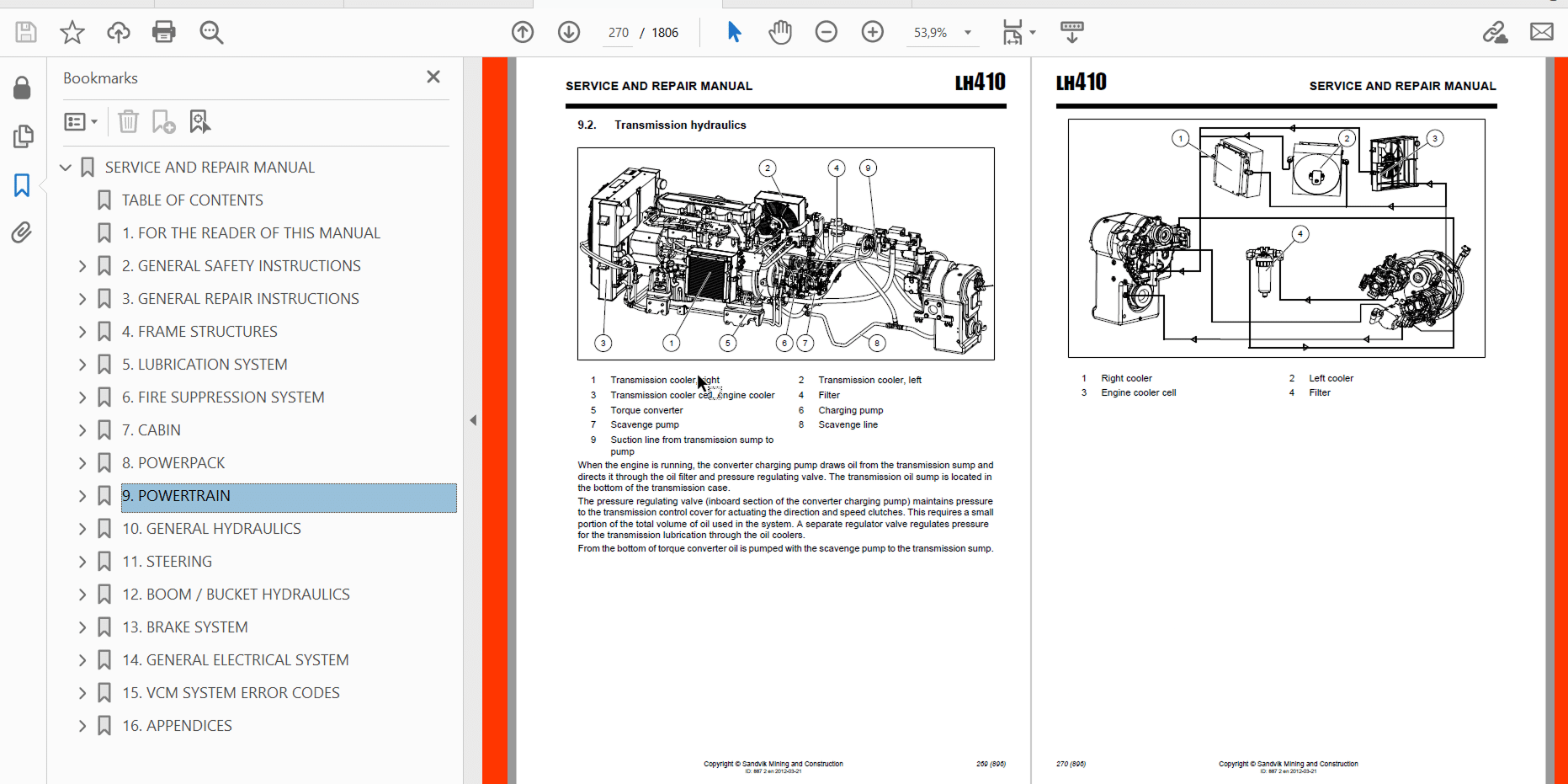Expand 3. GENERAL REPAIR INSTRUCTIONS bookmark
1568x784 pixels.
coord(82,299)
